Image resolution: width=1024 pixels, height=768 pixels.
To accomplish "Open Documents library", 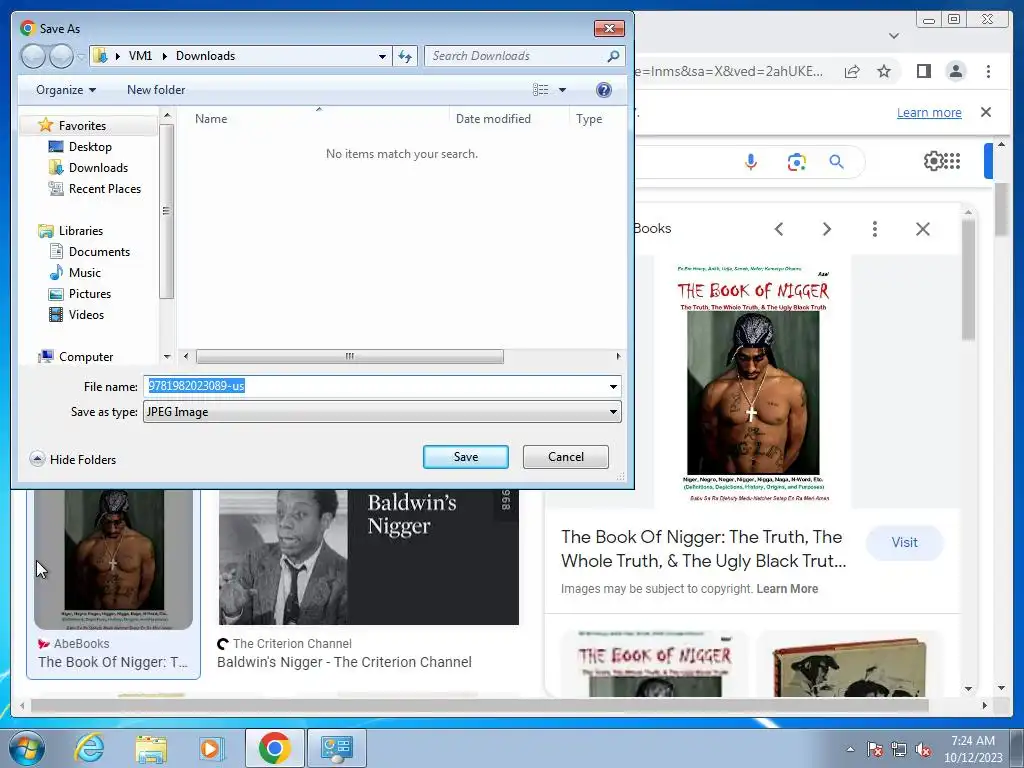I will 99,251.
